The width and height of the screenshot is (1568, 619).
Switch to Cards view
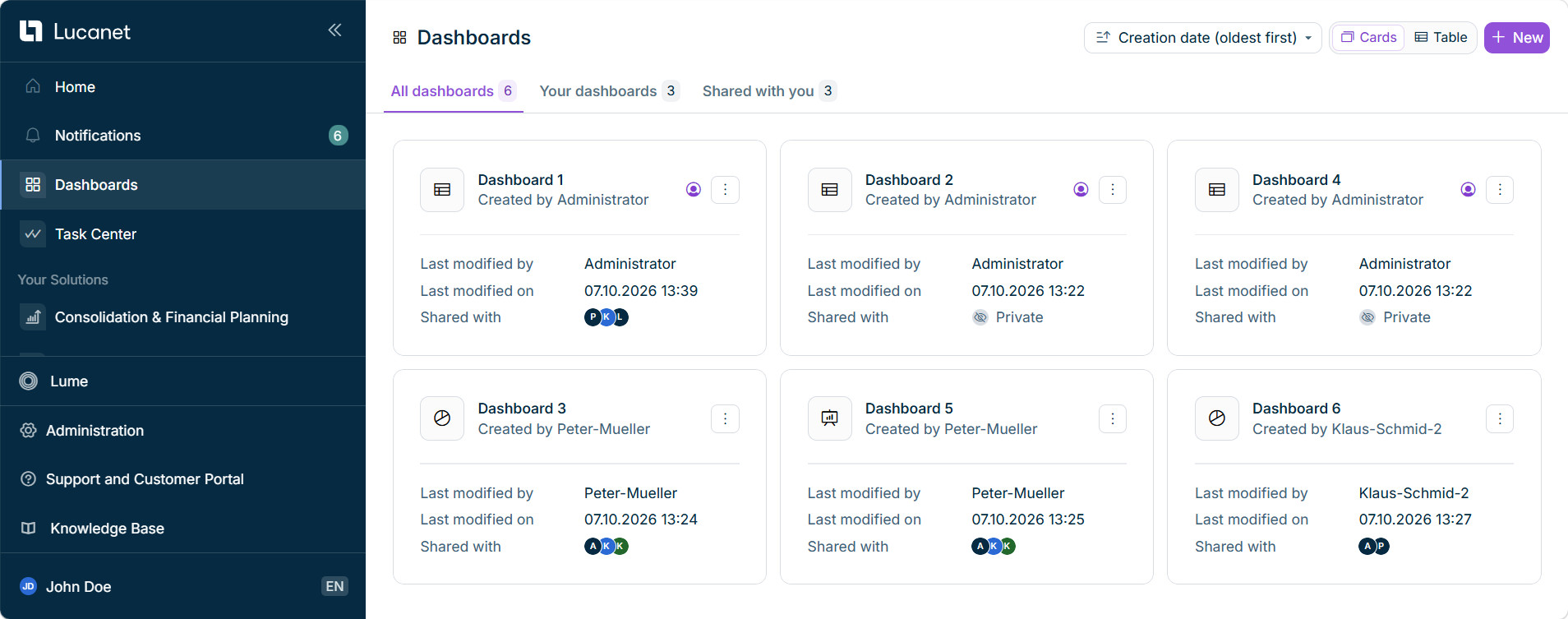click(1369, 38)
